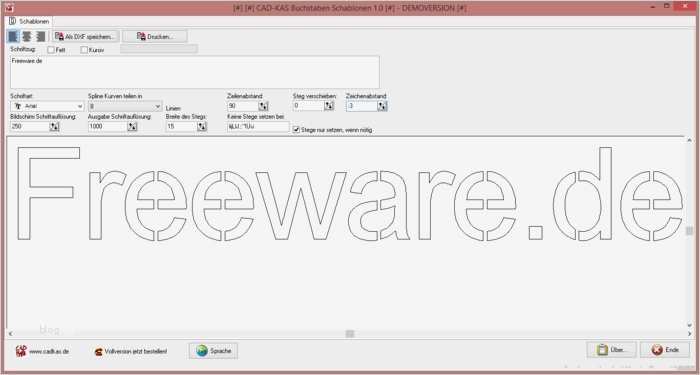700x375 pixels.
Task: Focus the 'Keine Stege setzen bei' field
Action: (258, 126)
